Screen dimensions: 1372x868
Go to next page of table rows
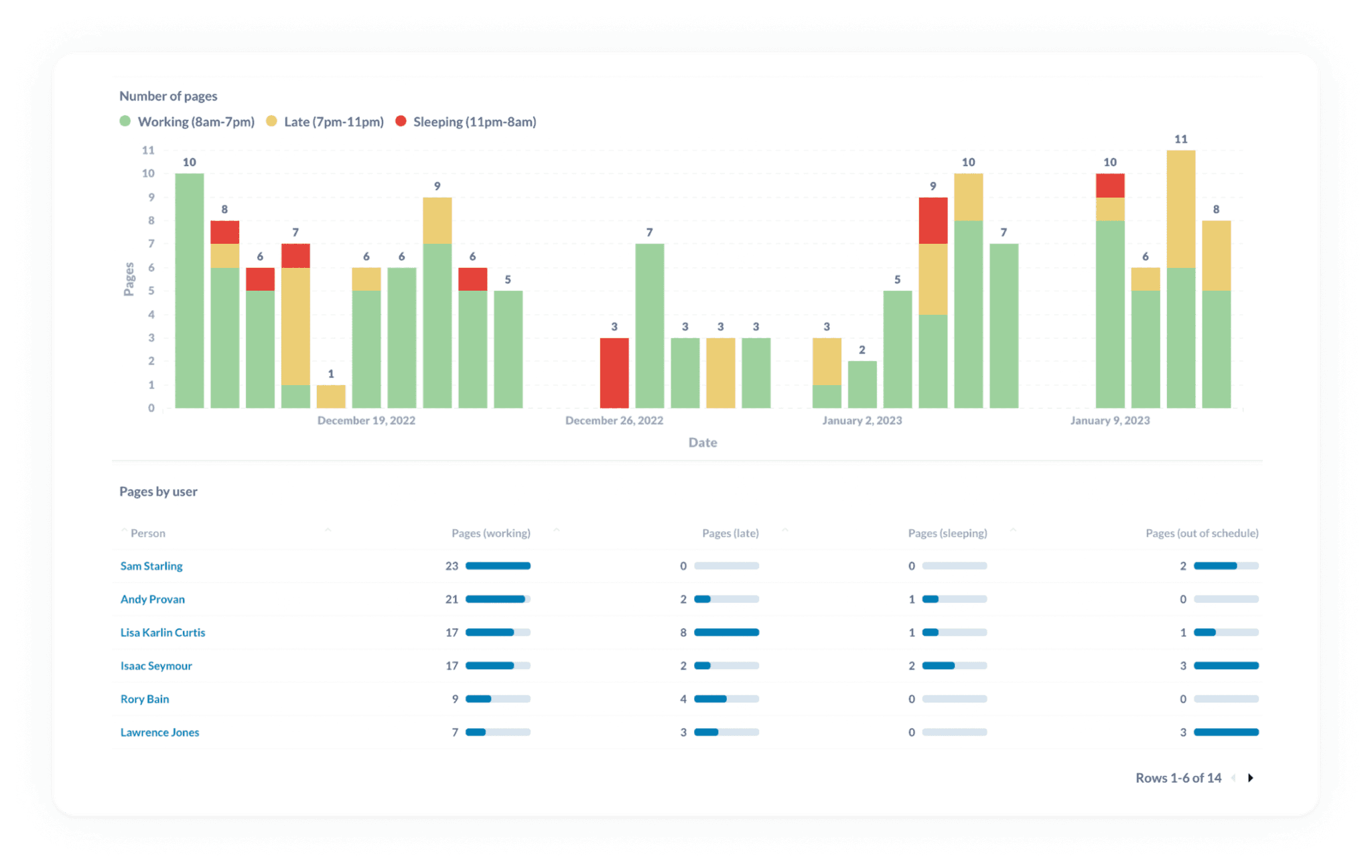point(1250,778)
